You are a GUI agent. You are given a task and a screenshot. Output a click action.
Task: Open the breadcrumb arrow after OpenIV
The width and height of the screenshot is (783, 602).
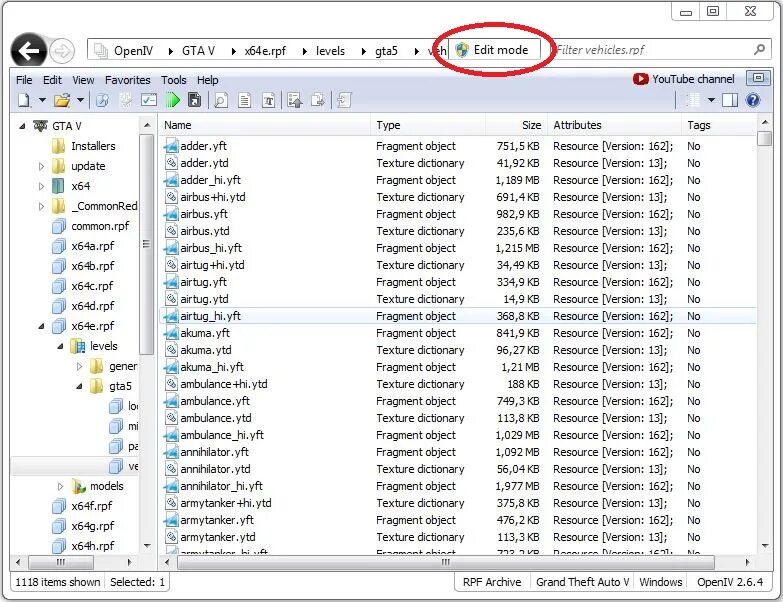(170, 51)
